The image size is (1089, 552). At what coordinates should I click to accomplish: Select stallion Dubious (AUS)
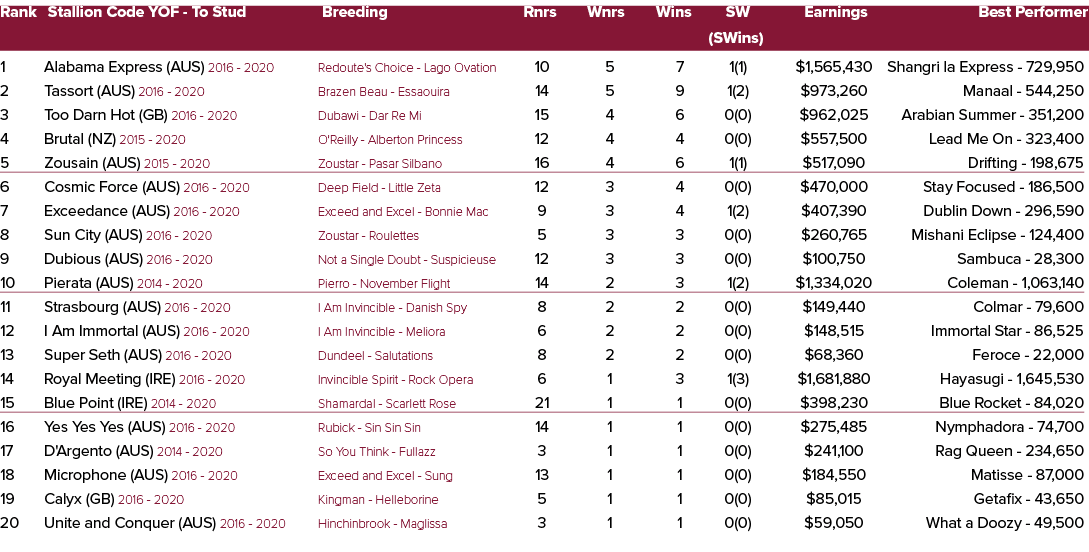point(93,259)
